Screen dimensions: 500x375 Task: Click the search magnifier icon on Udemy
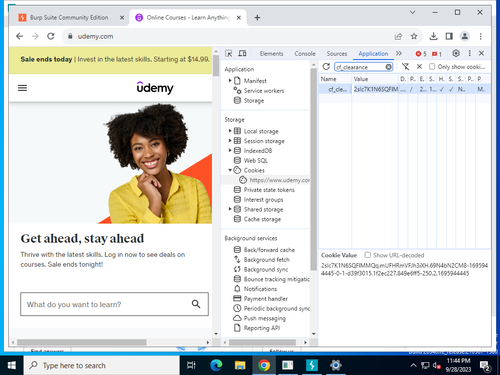pos(196,304)
